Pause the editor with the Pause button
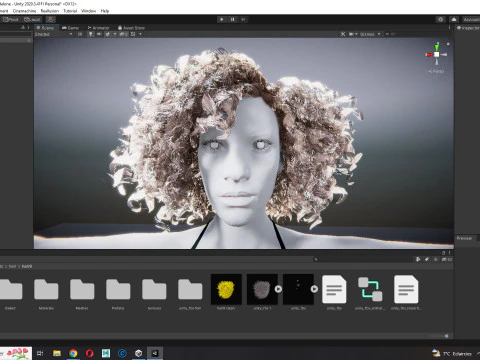The width and height of the screenshot is (480, 360). click(233, 19)
